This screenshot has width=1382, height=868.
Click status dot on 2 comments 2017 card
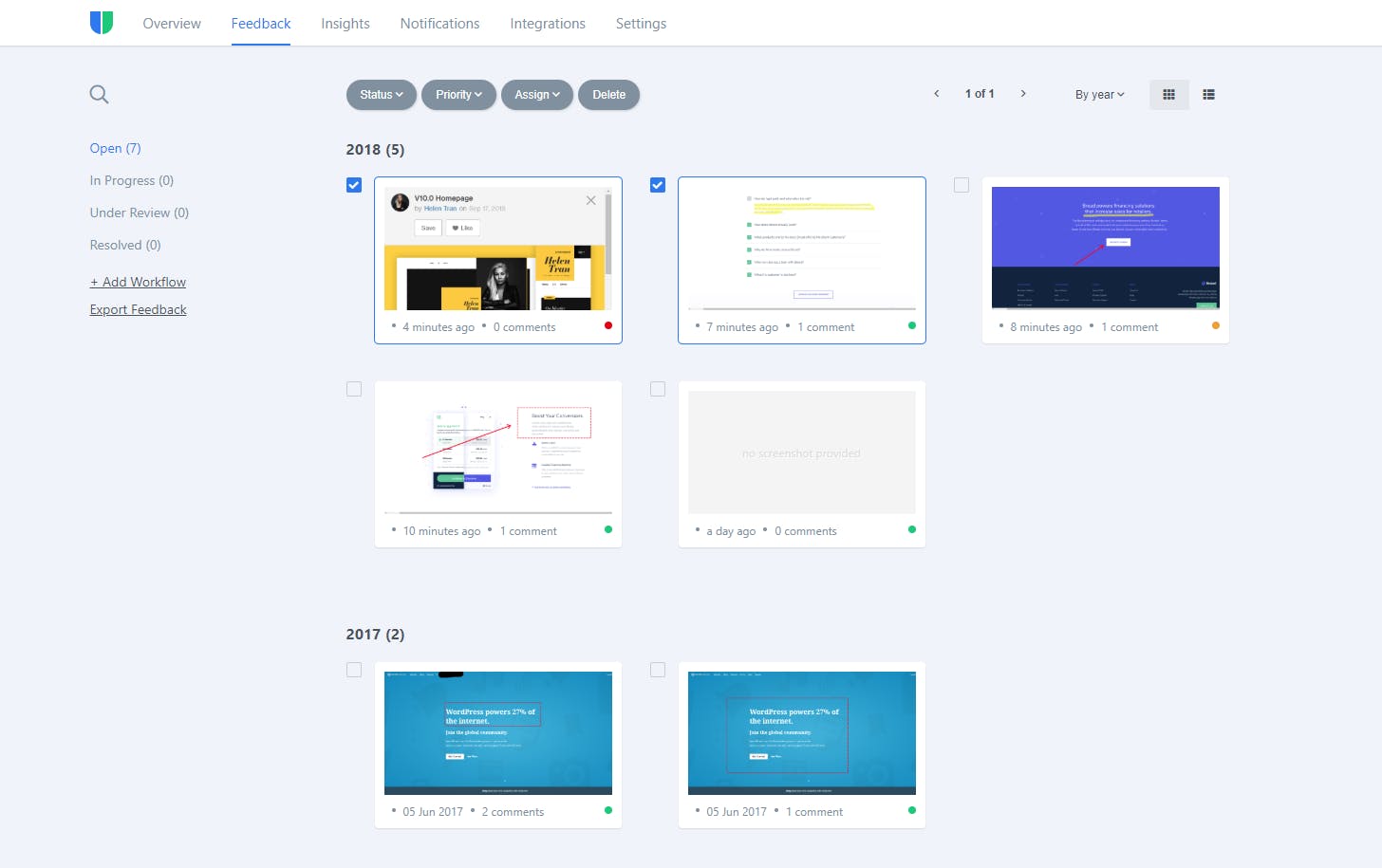pos(608,810)
